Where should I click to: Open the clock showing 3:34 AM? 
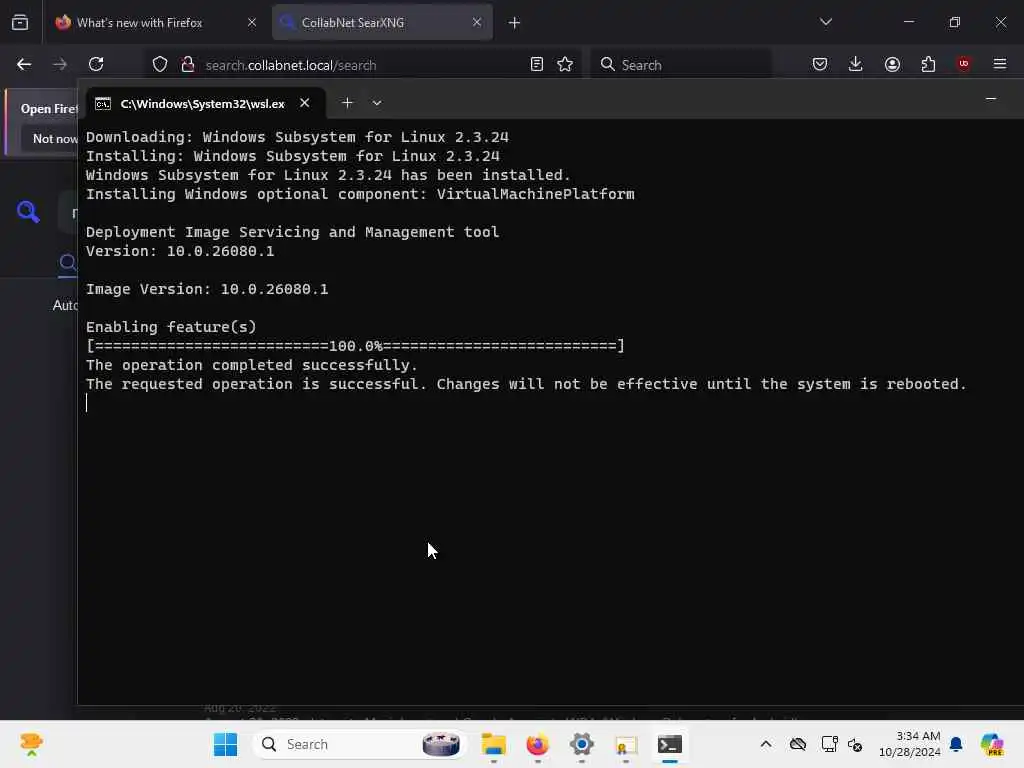pyautogui.click(x=909, y=744)
